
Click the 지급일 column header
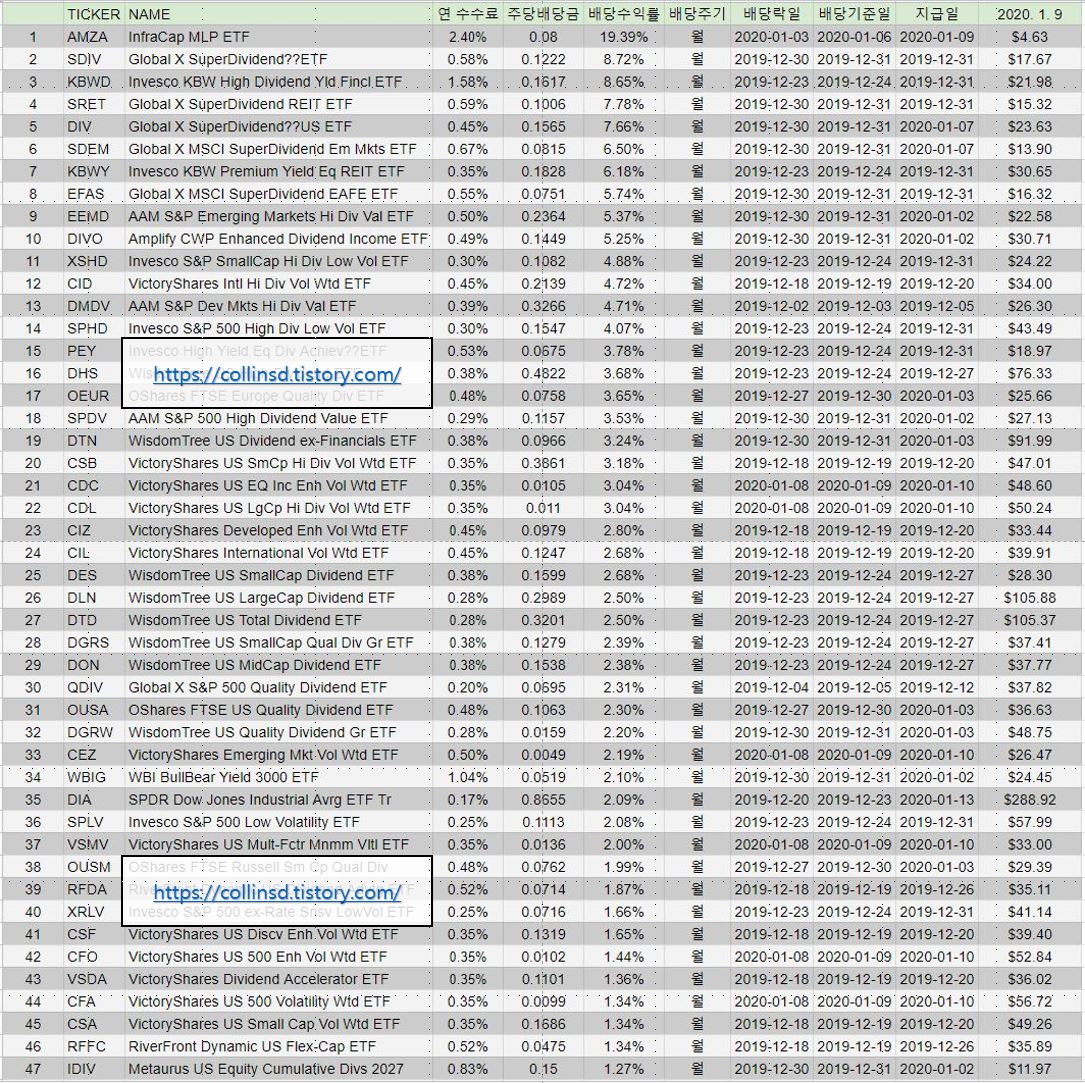(937, 14)
